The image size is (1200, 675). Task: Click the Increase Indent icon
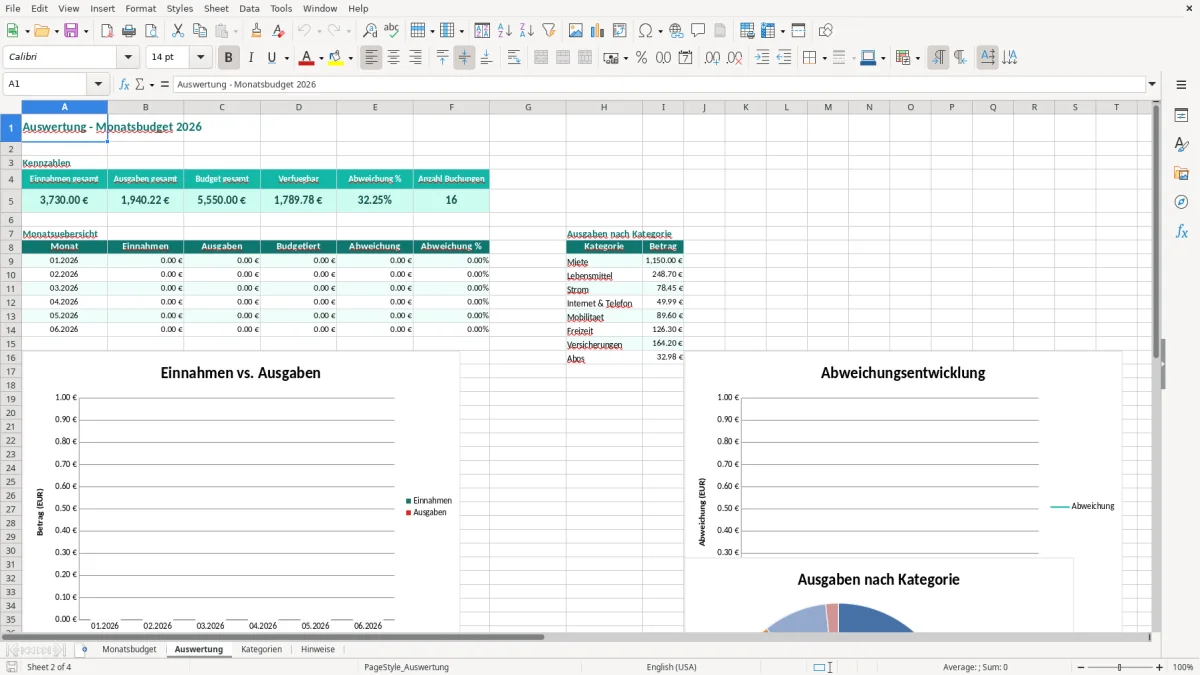[x=762, y=58]
